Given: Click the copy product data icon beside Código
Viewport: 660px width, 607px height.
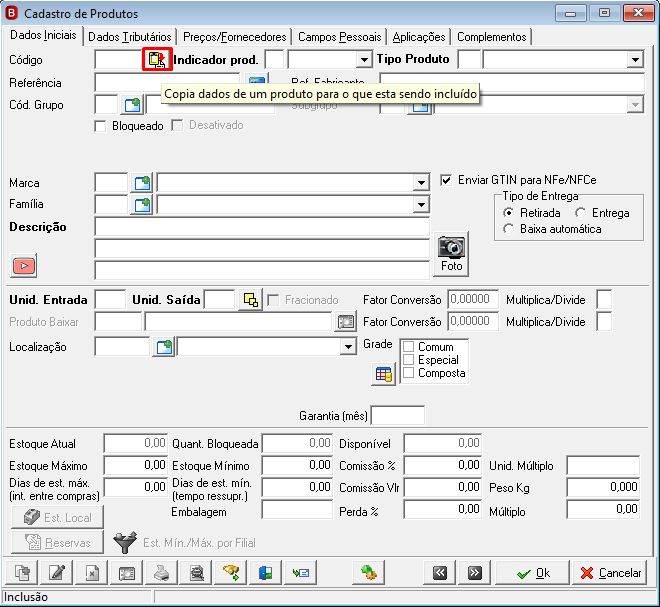Looking at the screenshot, I should (157, 59).
